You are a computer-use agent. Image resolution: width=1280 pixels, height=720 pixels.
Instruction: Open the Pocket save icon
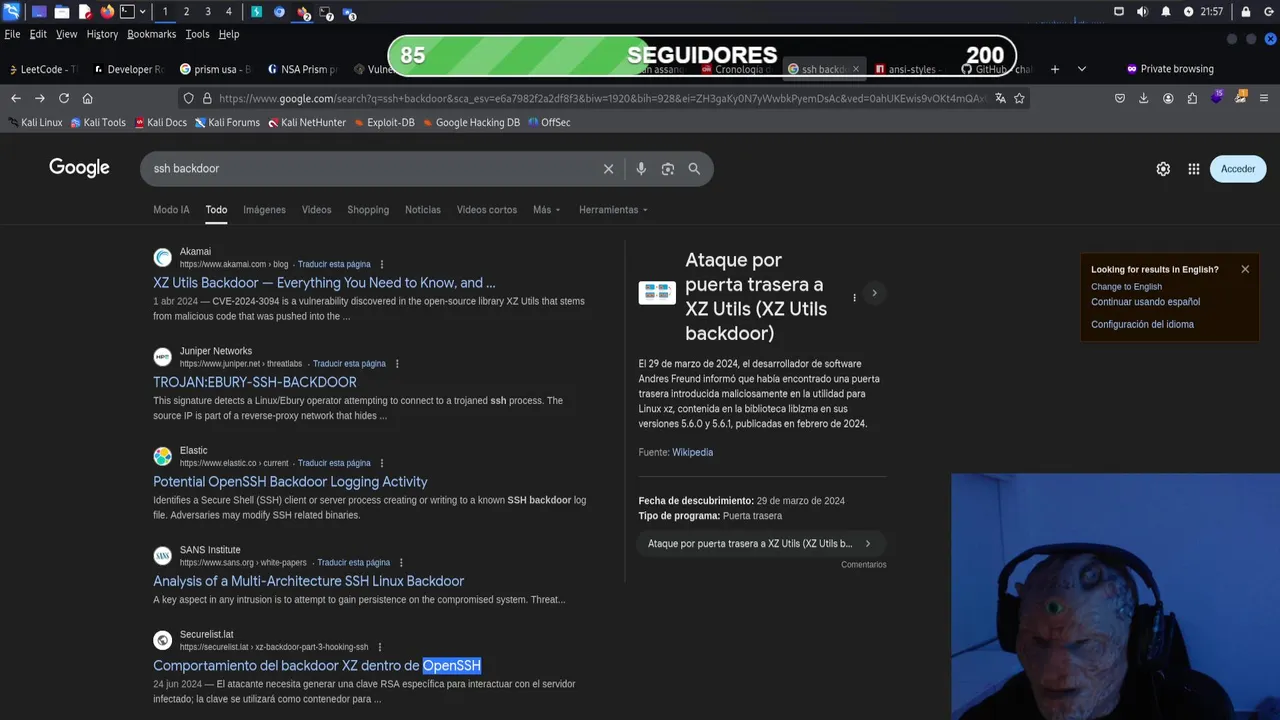1120,98
